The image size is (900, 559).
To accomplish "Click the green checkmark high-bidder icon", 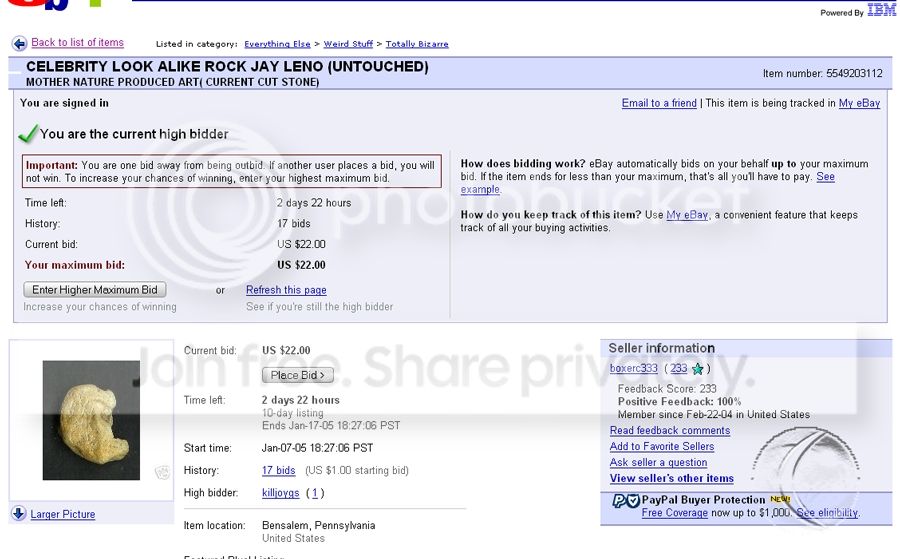I will [x=28, y=134].
